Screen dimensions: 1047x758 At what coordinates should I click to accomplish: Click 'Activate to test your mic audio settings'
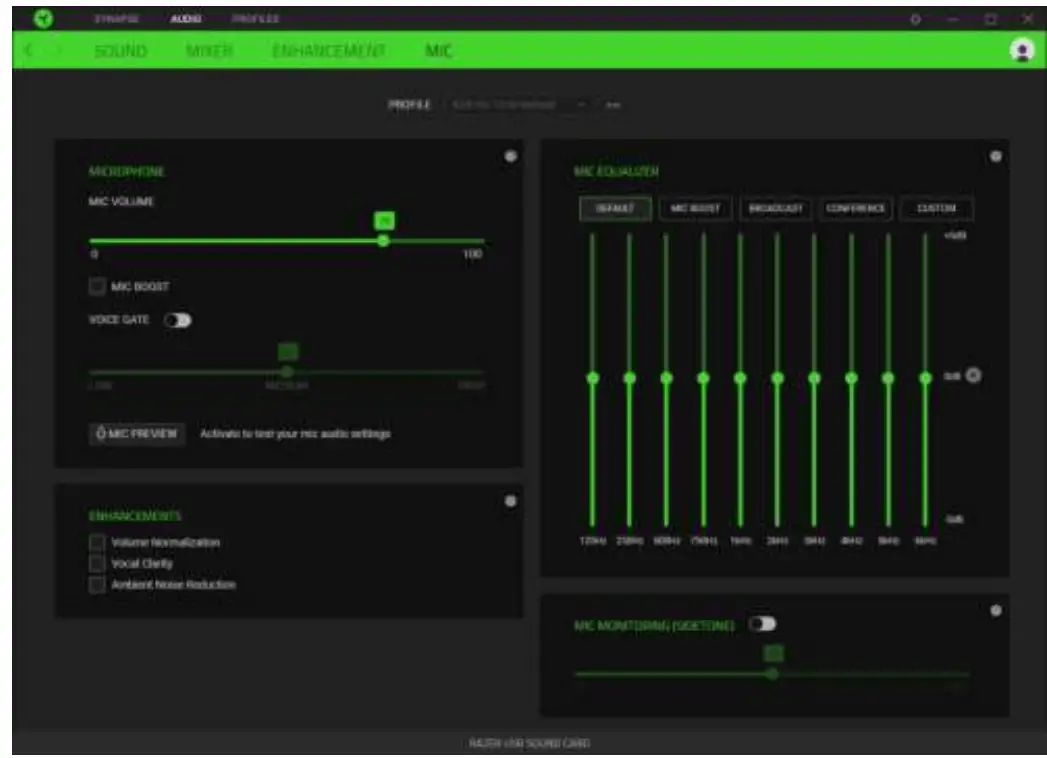pyautogui.click(x=295, y=433)
